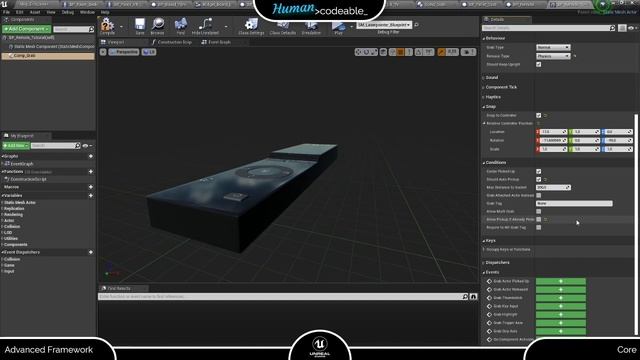640x360 pixels.
Task: Open the Window menu
Action: 87,12
